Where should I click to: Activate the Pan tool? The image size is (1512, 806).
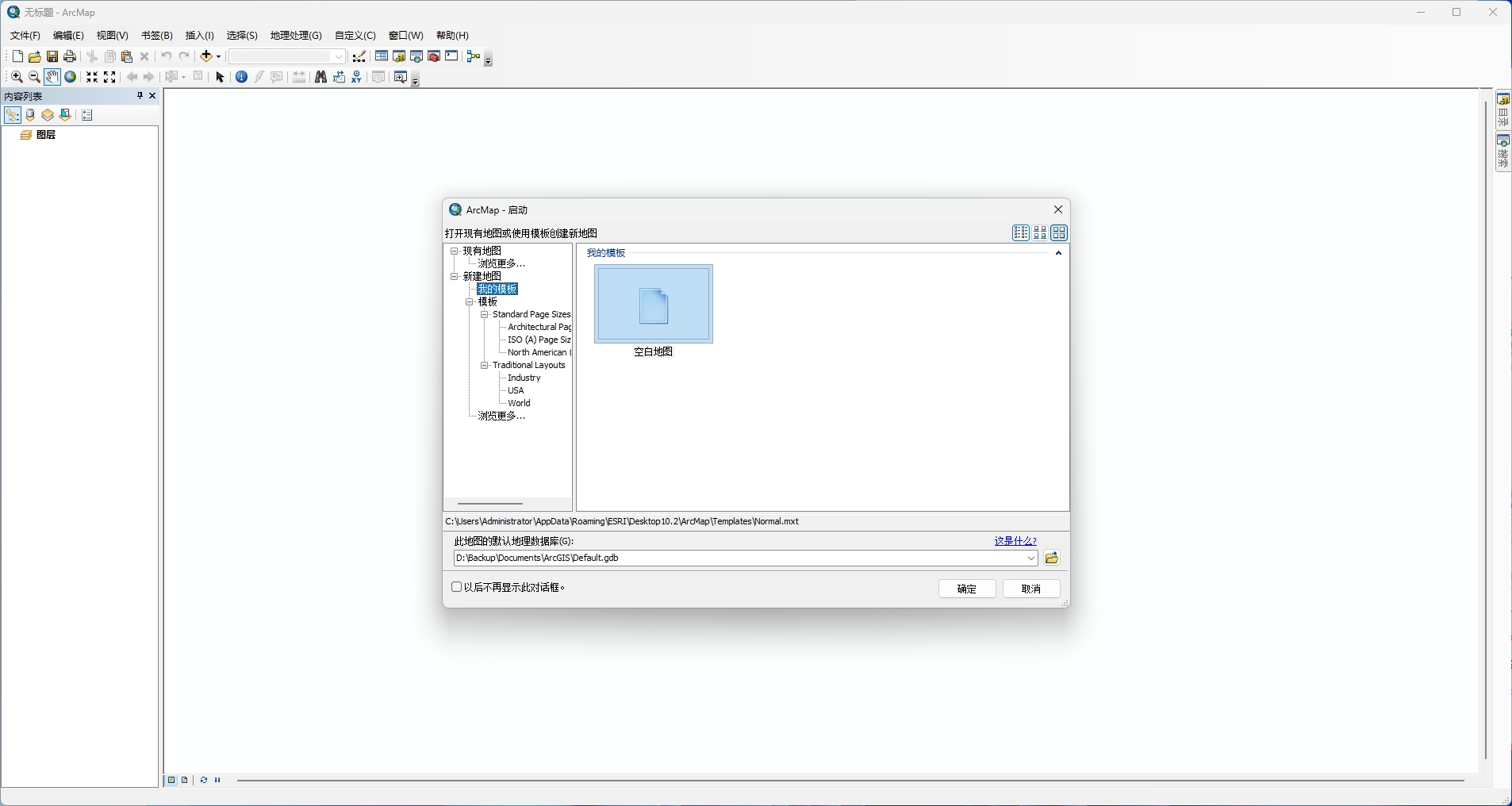(x=52, y=77)
